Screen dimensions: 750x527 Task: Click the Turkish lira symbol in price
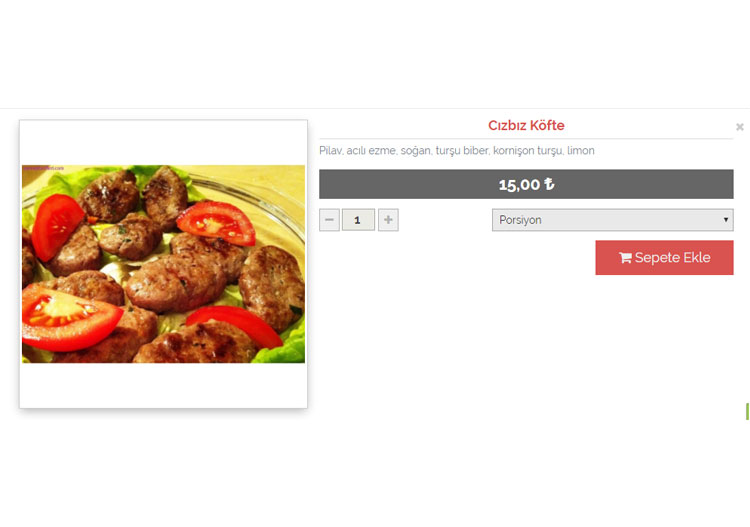click(x=549, y=184)
